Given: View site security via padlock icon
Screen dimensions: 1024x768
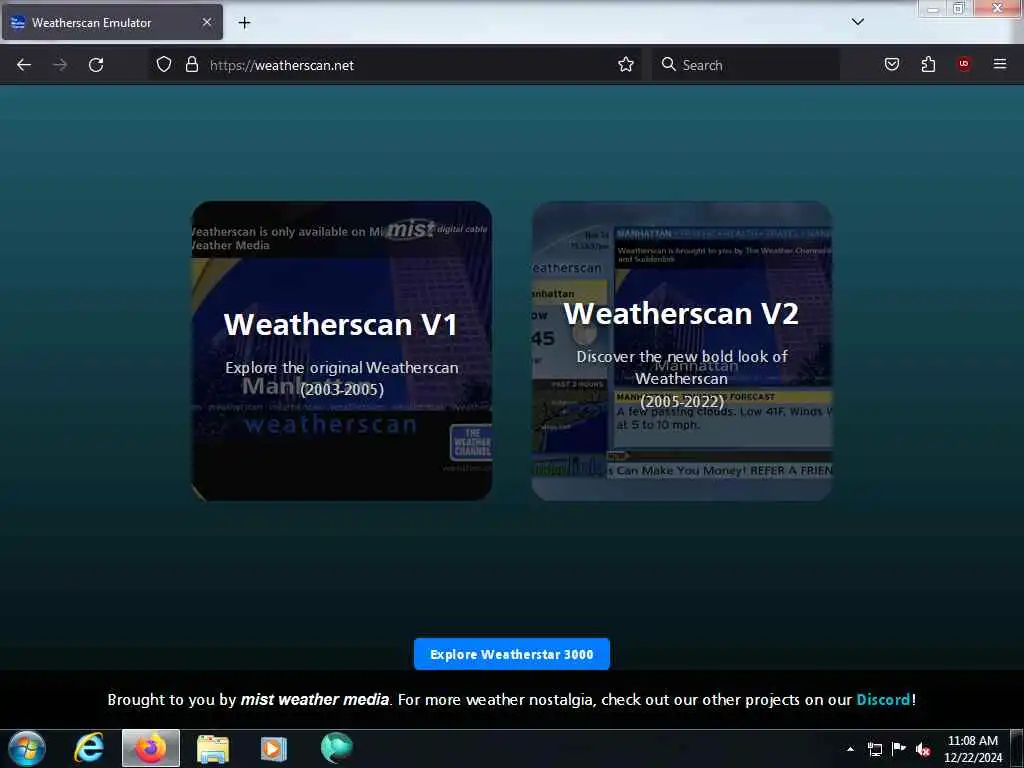Looking at the screenshot, I should (x=191, y=64).
